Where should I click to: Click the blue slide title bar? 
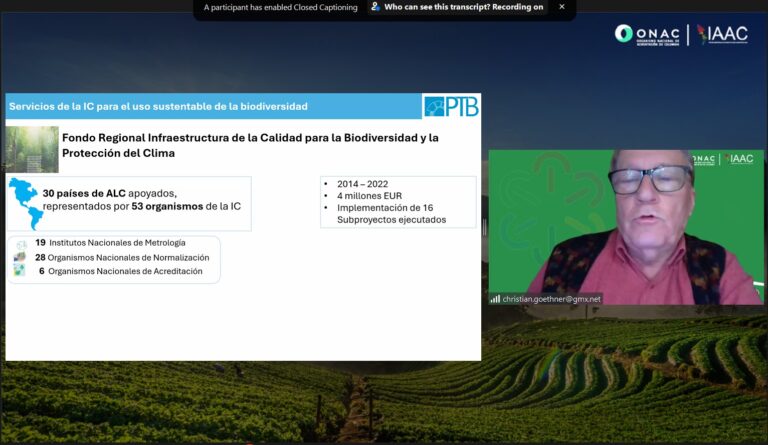click(210, 106)
